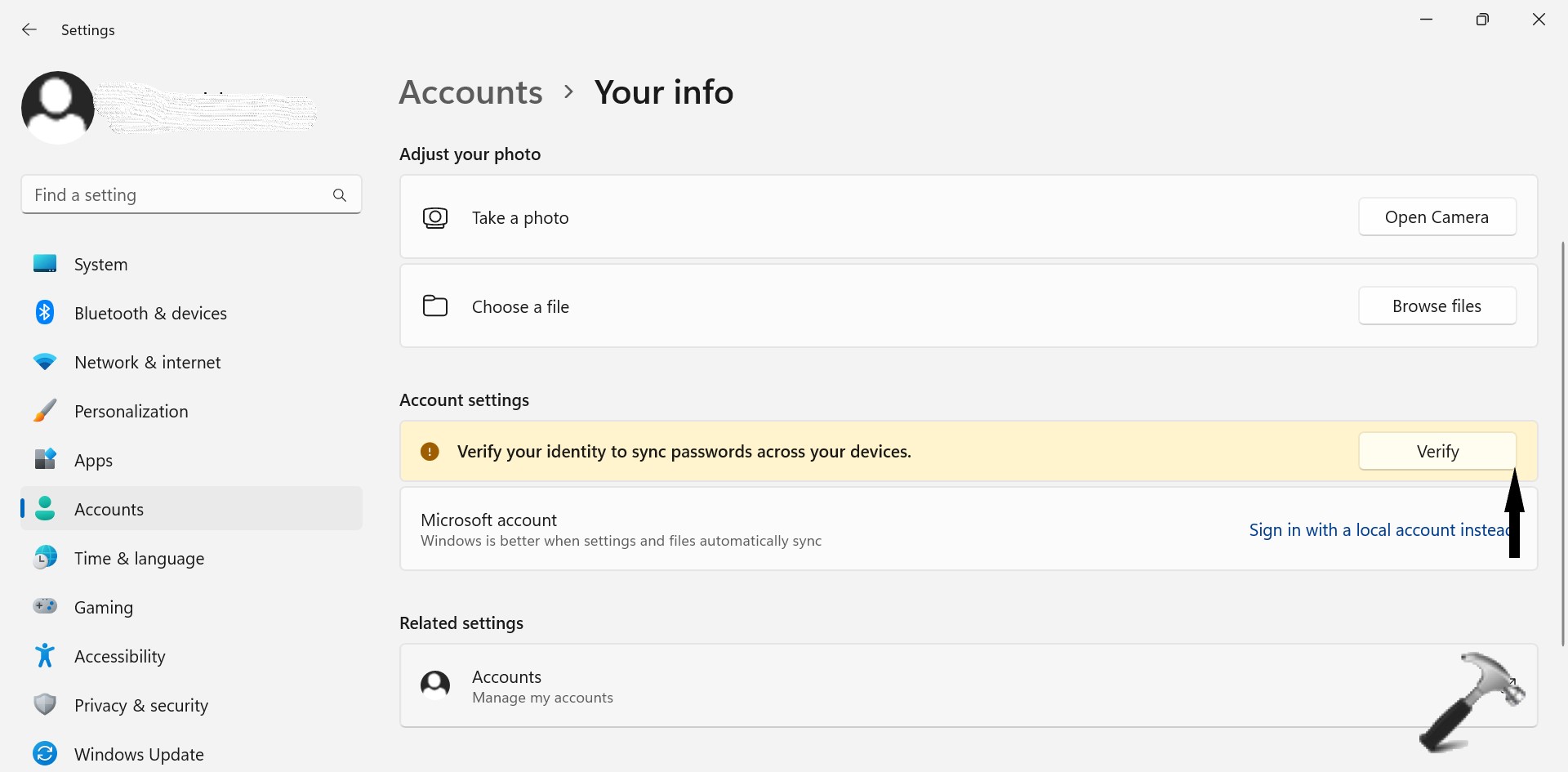
Task: Click the Personalization paintbrush icon
Action: click(x=45, y=411)
